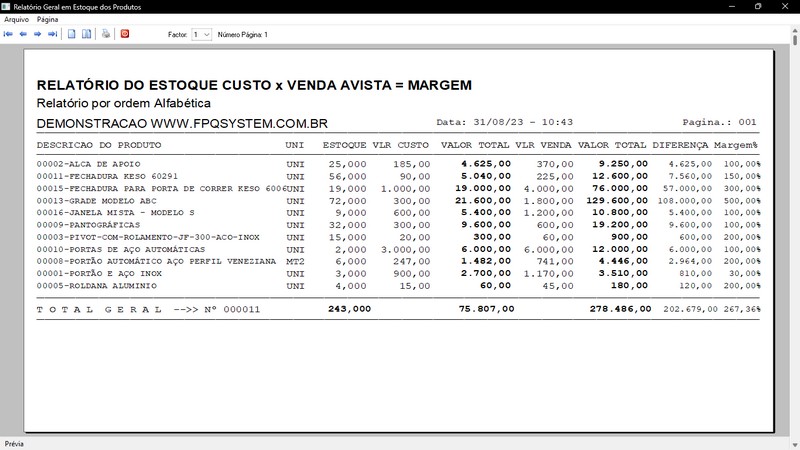Viewport: 800px width, 450px height.
Task: Open the Página menu
Action: click(47, 19)
